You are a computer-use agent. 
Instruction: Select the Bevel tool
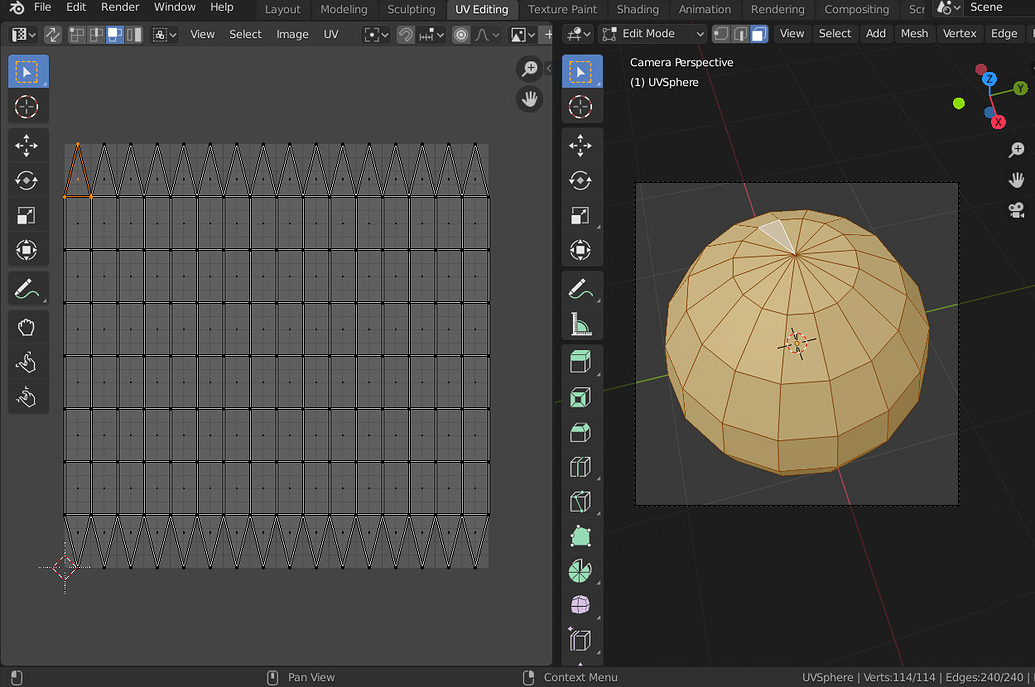tap(581, 431)
